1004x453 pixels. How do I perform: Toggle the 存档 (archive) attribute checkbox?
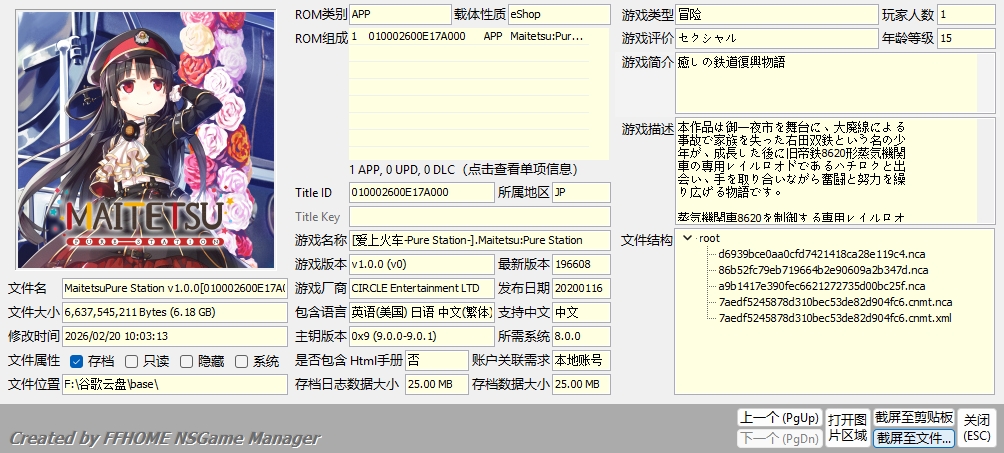pyautogui.click(x=77, y=361)
